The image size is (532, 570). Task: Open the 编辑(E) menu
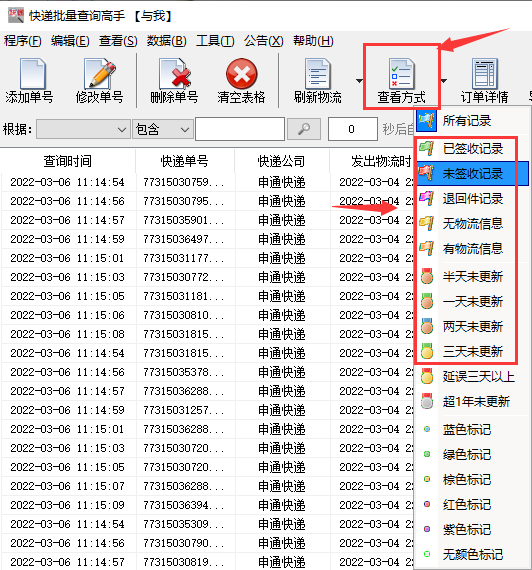coord(70,41)
